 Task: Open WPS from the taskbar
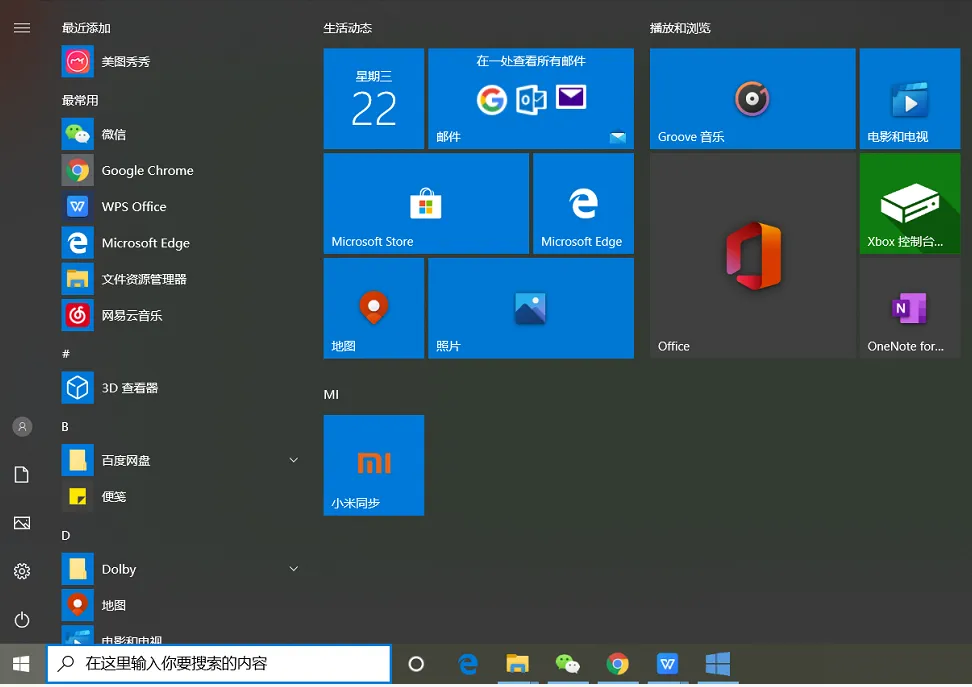pyautogui.click(x=668, y=664)
